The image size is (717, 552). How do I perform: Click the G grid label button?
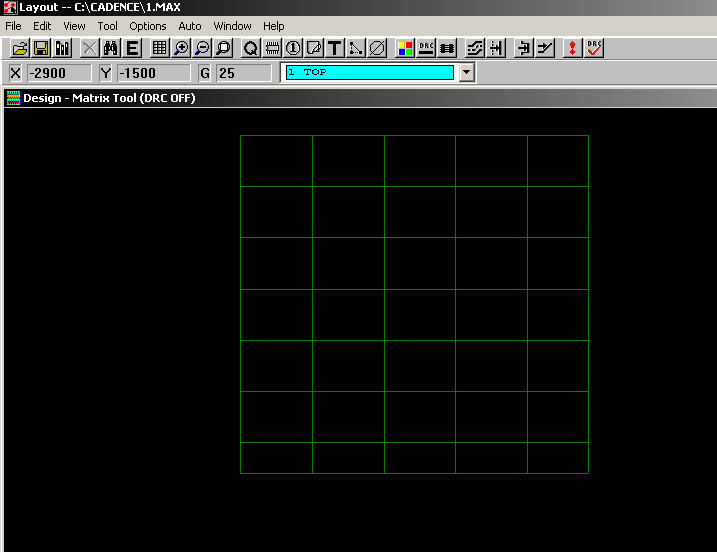click(x=205, y=73)
